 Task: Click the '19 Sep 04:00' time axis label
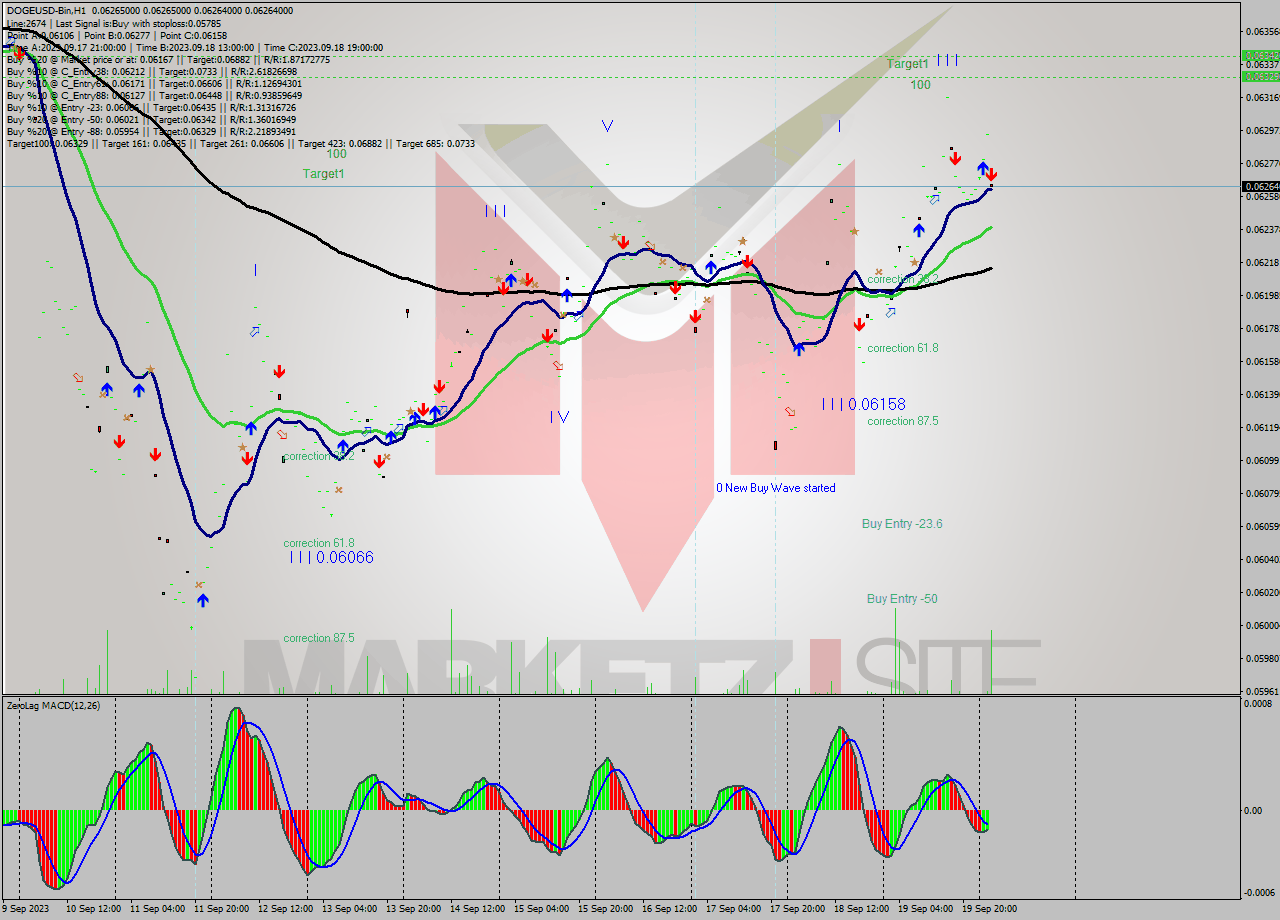tap(924, 909)
